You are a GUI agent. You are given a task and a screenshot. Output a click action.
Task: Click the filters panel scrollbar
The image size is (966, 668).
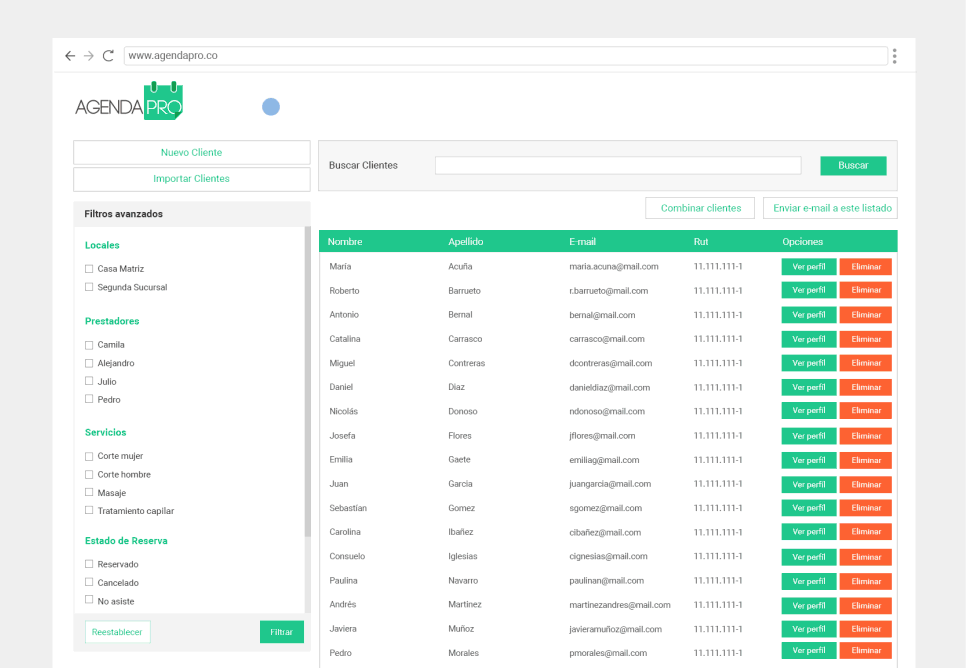307,382
